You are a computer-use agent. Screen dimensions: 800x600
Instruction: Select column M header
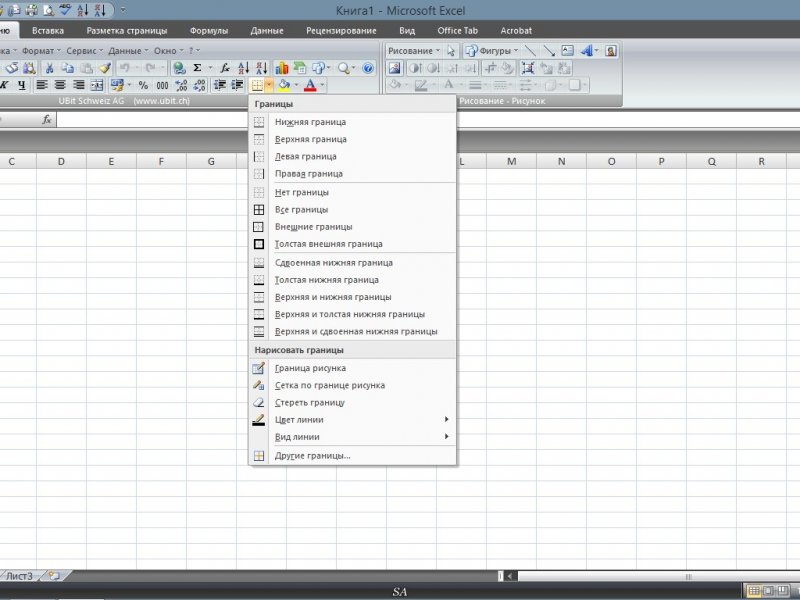click(512, 162)
